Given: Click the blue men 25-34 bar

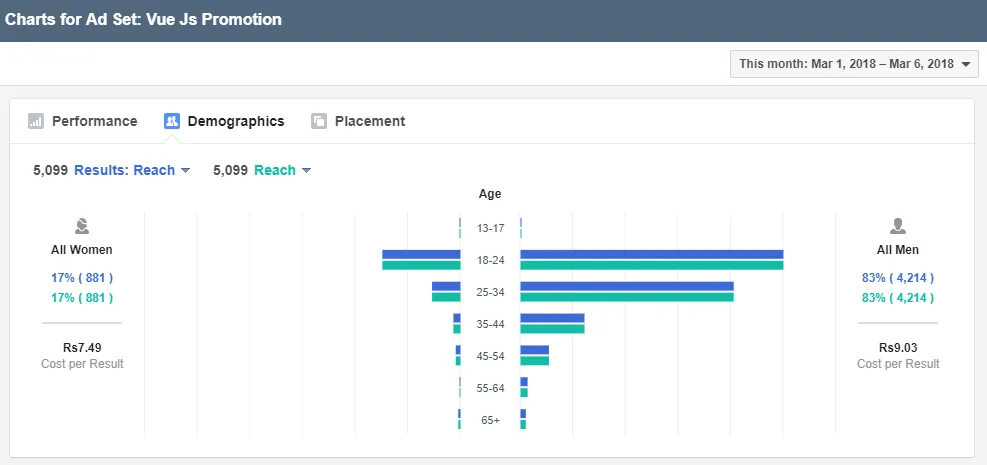Looking at the screenshot, I should pos(627,286).
